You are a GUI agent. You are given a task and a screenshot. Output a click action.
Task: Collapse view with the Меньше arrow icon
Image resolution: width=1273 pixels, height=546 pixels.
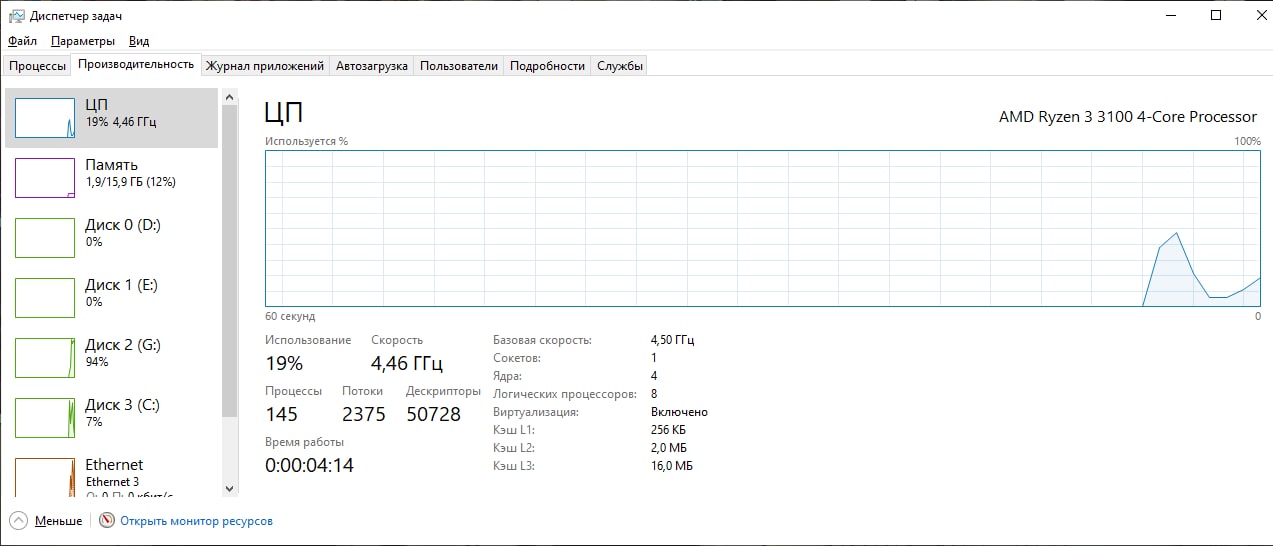(x=19, y=521)
